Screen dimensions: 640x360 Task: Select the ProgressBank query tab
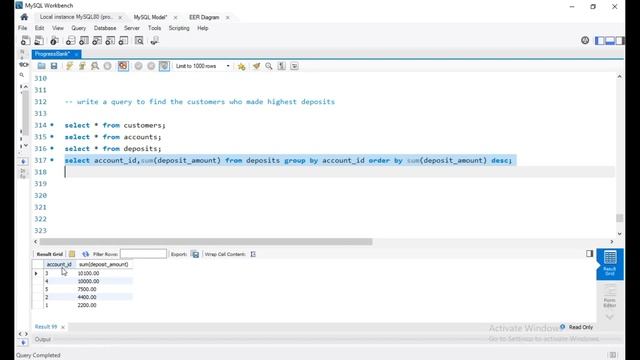pyautogui.click(x=52, y=54)
